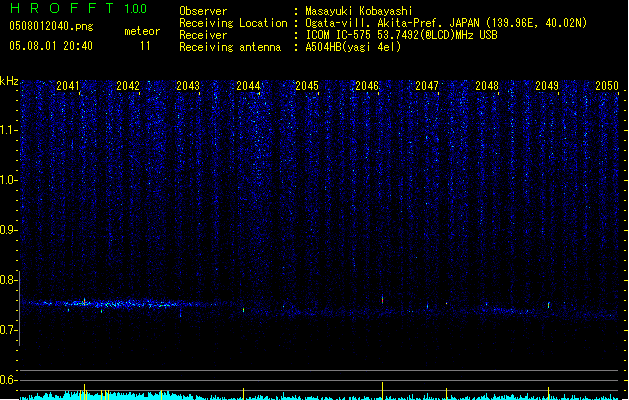Select the antenna value A504HB(yagi 4el)
629x400 pixels.
click(353, 47)
